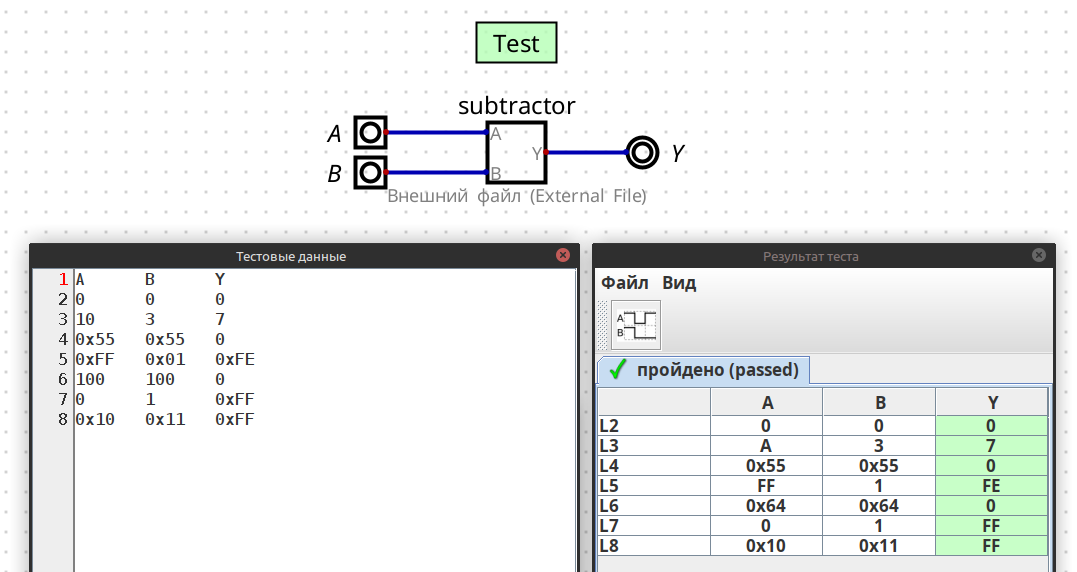1077x572 pixels.
Task: Click line number 7 in editor gutter
Action: pyautogui.click(x=63, y=399)
